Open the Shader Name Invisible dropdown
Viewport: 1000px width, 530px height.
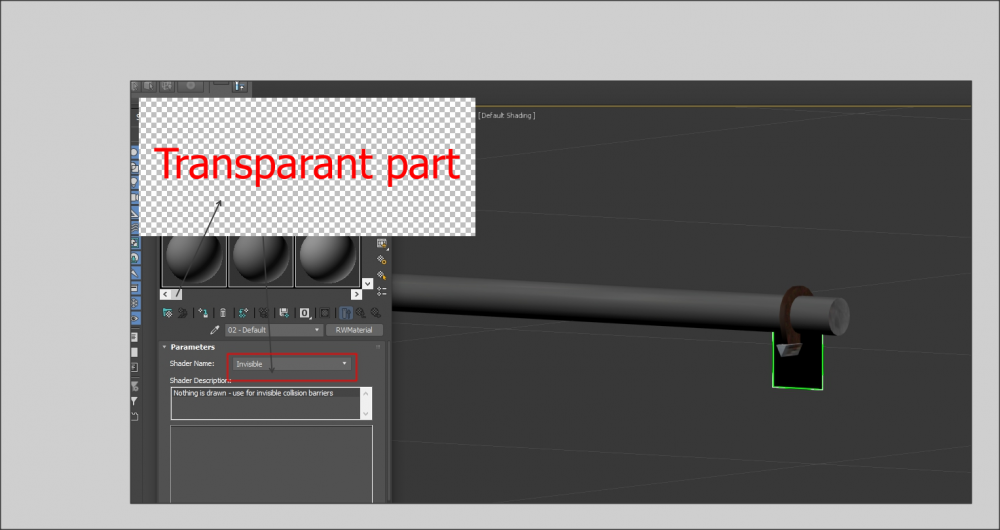[292, 364]
